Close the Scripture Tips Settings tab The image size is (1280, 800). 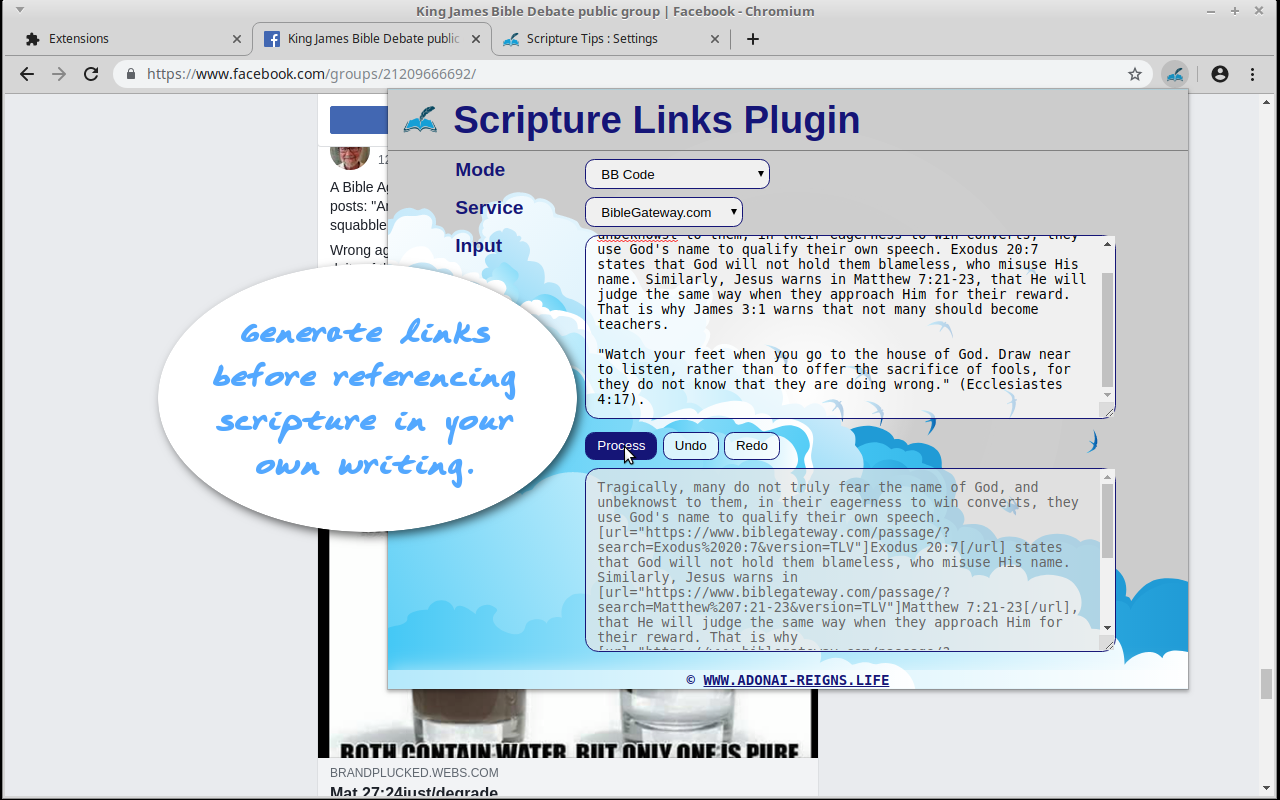(x=715, y=39)
